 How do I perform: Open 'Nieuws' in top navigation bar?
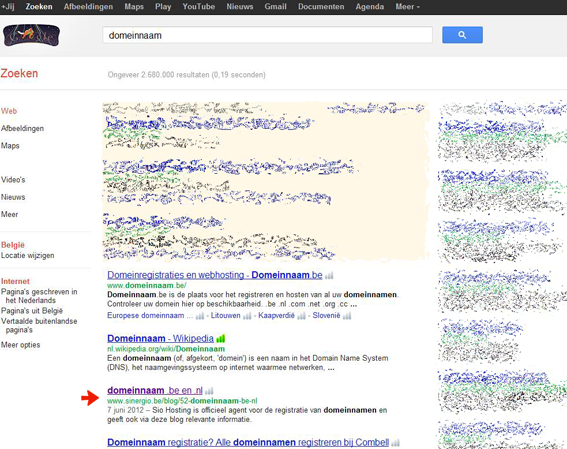(x=240, y=7)
